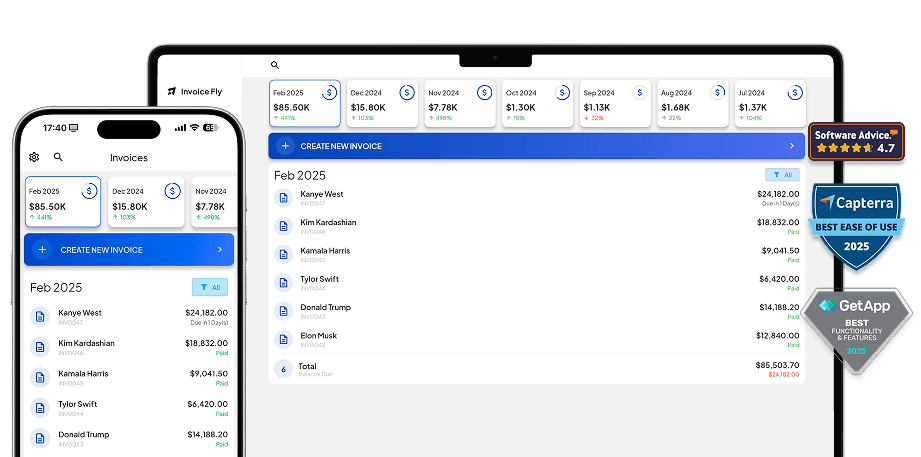Click the Software Advice 4.7 star rating badge
The height and width of the screenshot is (457, 921).
[x=855, y=142]
